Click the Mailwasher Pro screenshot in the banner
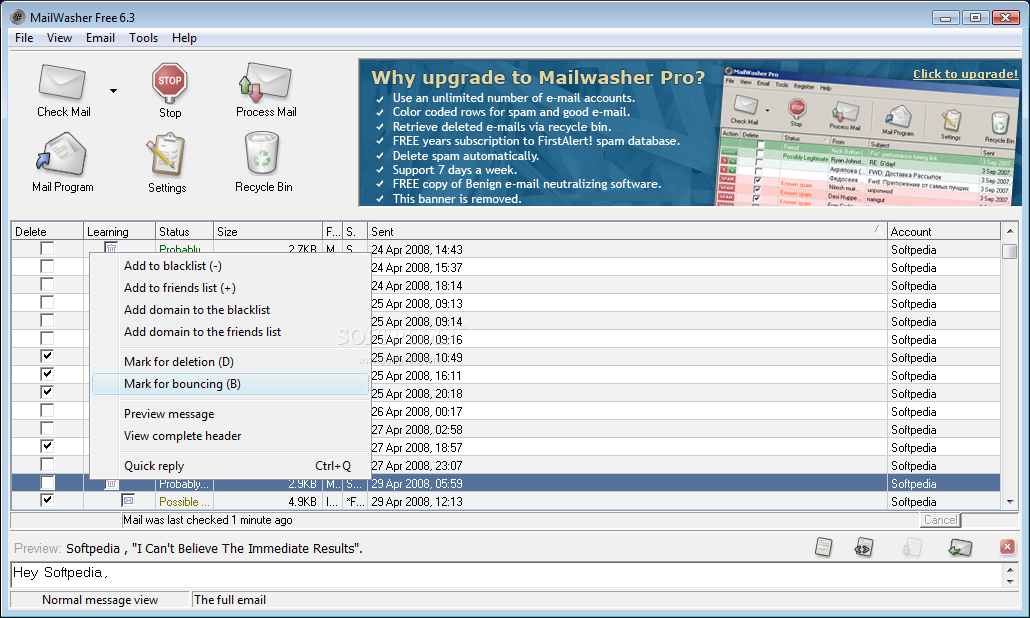 coord(867,136)
